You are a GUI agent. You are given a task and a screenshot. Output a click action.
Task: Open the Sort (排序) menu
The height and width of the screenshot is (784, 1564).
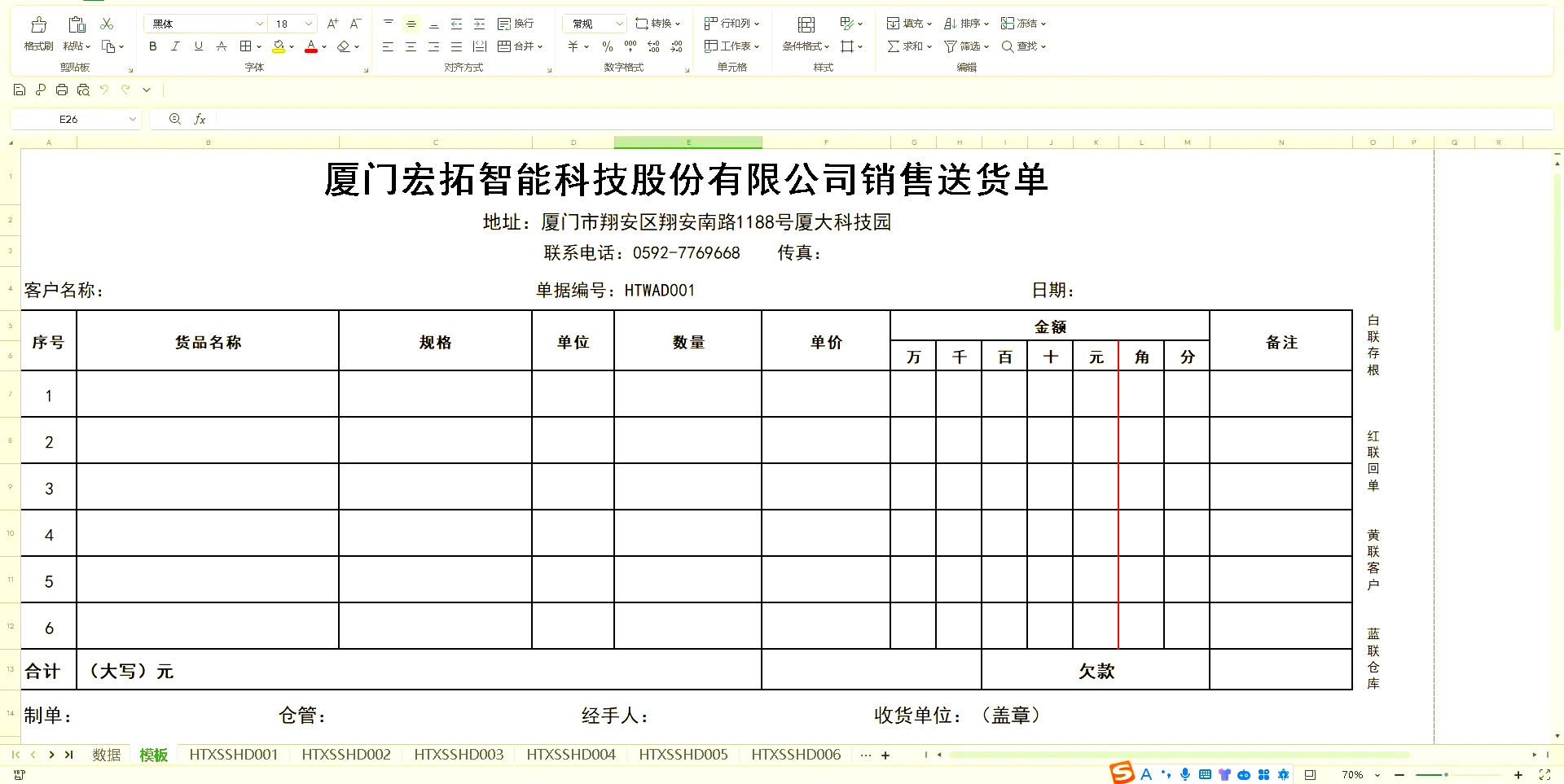966,24
